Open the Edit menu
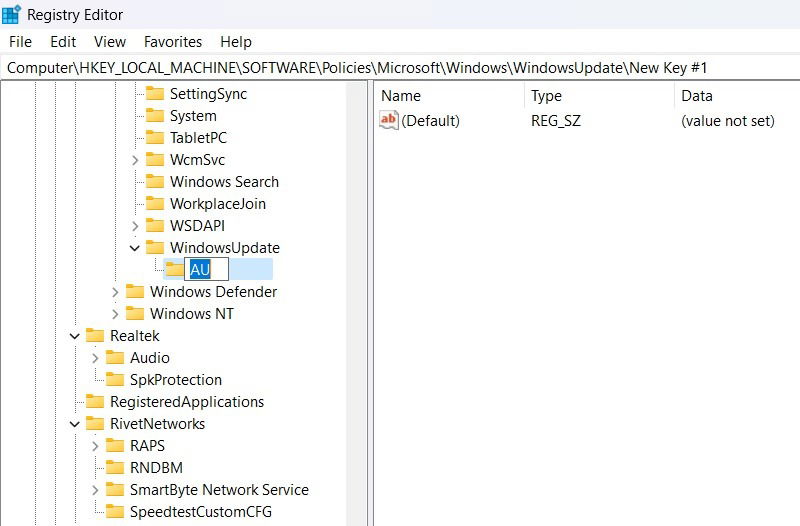 (63, 42)
